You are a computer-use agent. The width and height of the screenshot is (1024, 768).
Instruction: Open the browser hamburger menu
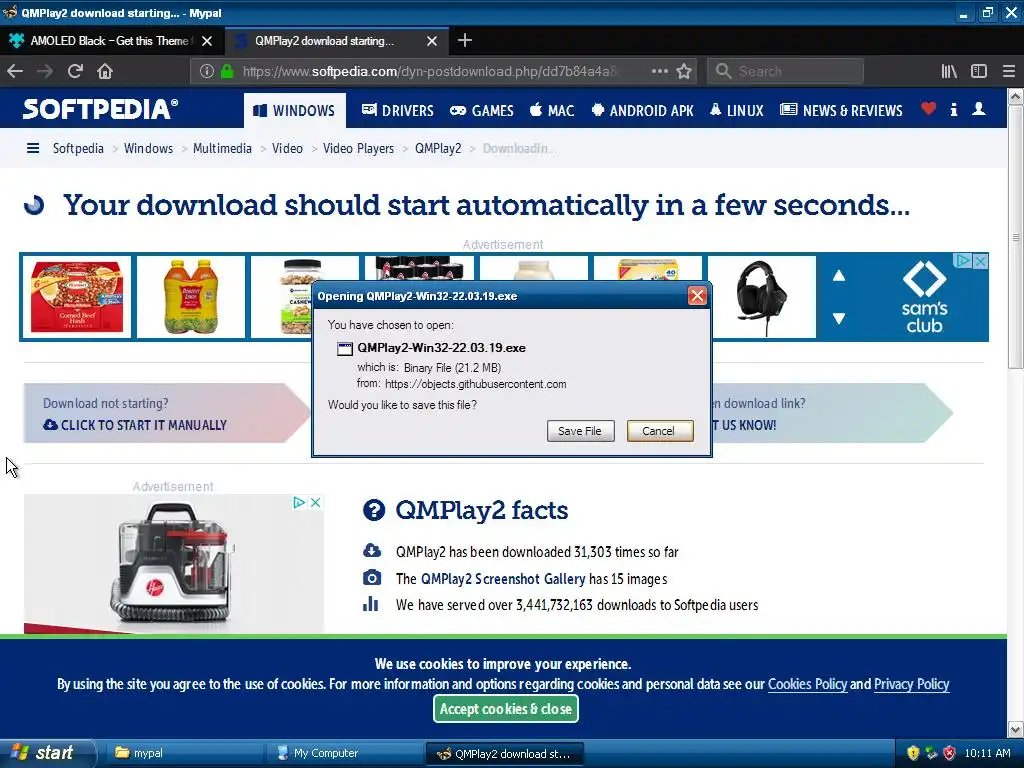(1008, 71)
